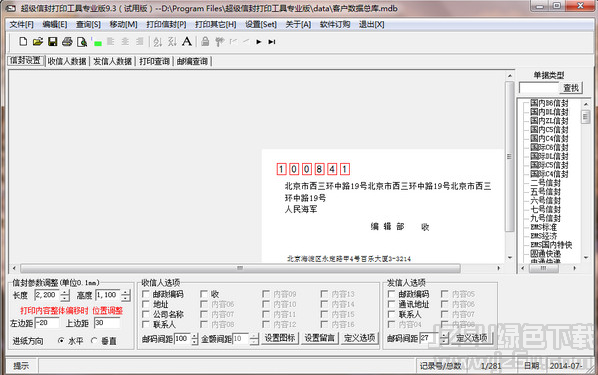Click the Printer icon in toolbar
598x375 pixels.
coord(67,42)
